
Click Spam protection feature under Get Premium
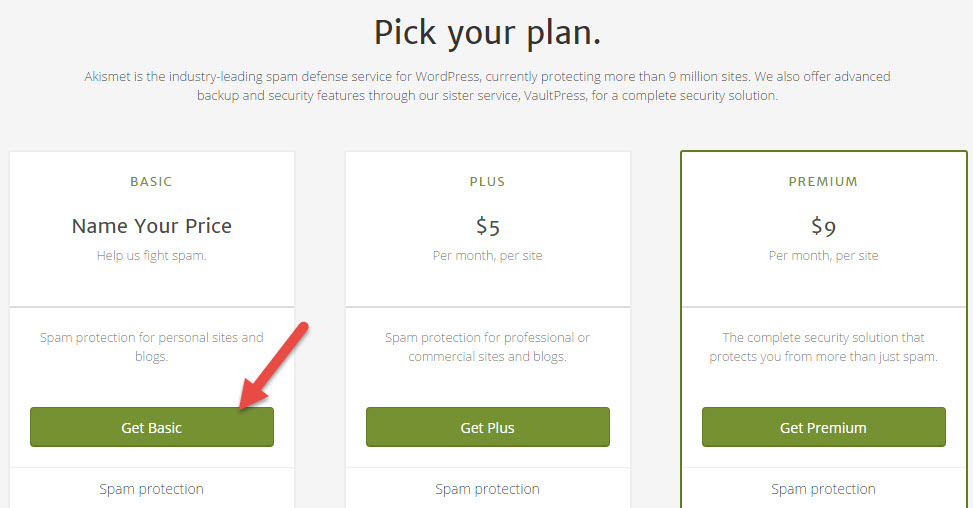tap(823, 489)
